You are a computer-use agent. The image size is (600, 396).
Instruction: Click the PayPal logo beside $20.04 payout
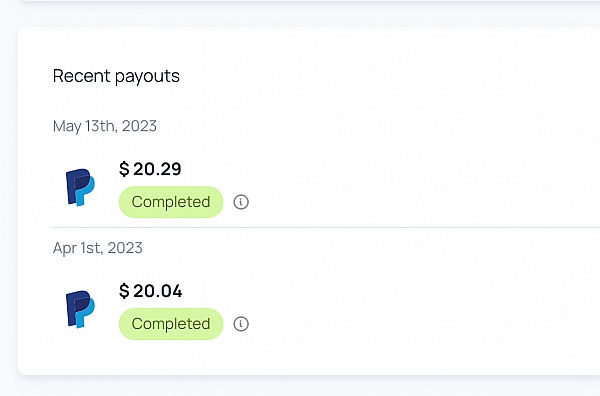pos(80,309)
